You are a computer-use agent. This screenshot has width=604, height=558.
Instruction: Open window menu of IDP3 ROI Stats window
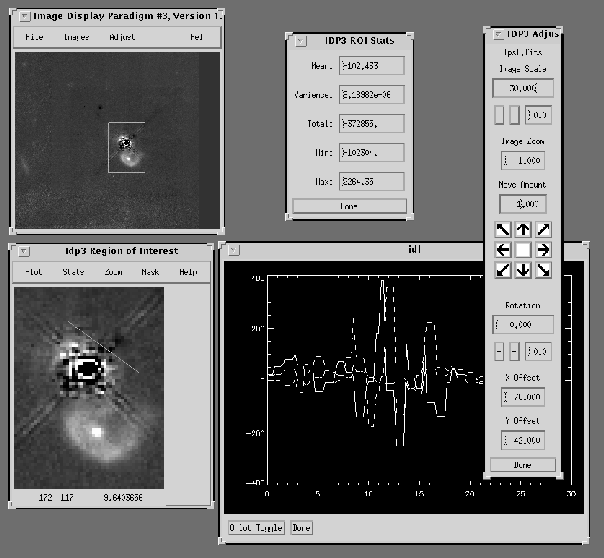click(x=300, y=41)
